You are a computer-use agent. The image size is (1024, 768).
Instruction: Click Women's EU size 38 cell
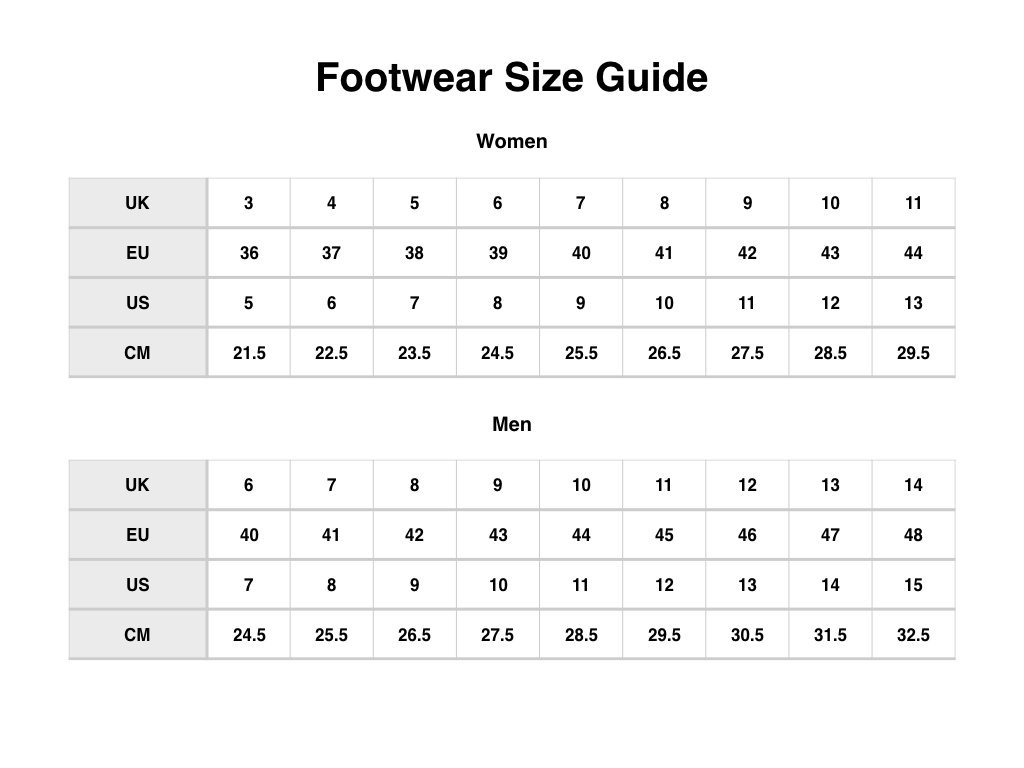[415, 253]
